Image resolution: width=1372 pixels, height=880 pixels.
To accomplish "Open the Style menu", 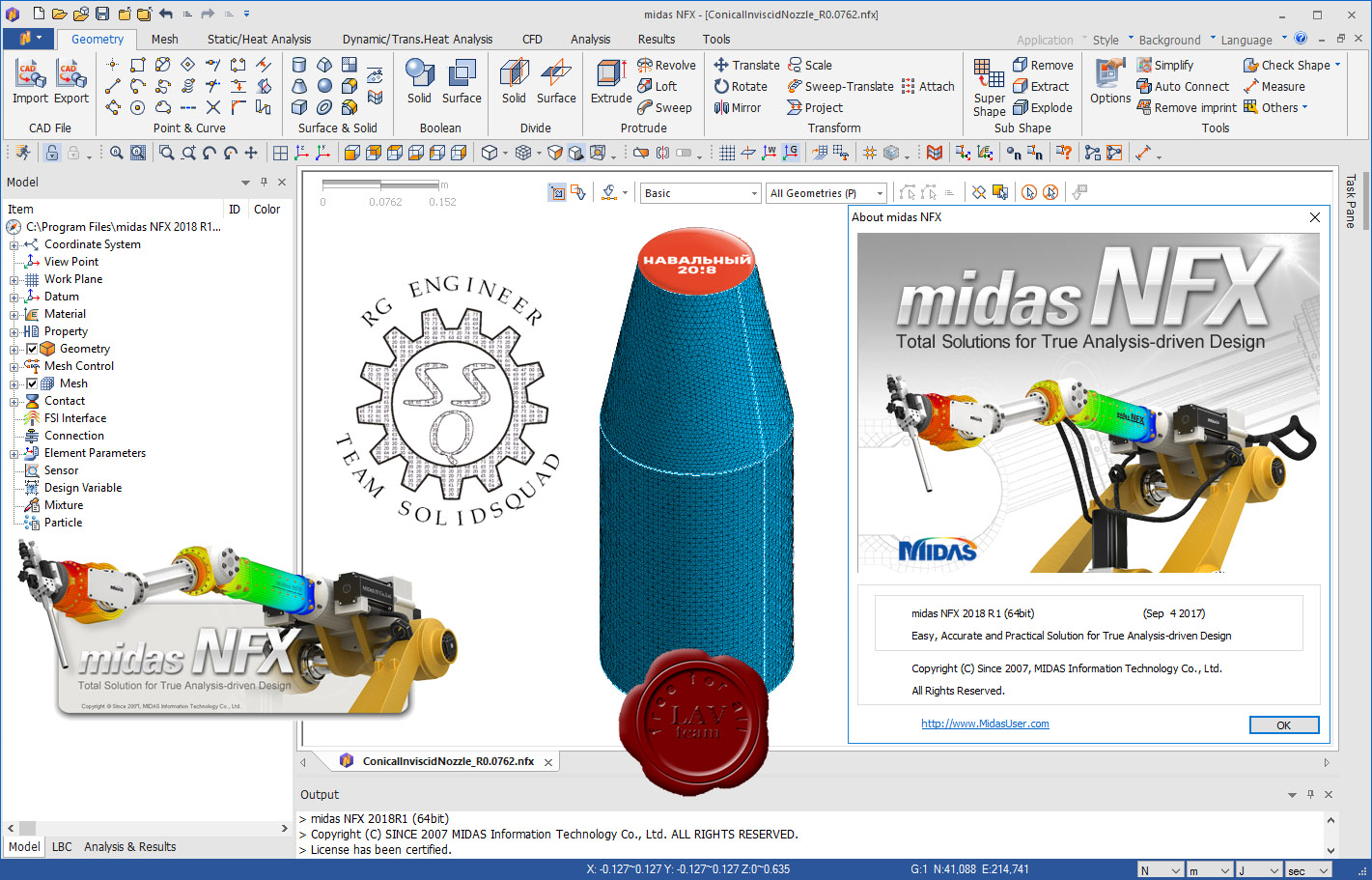I will coord(1112,40).
